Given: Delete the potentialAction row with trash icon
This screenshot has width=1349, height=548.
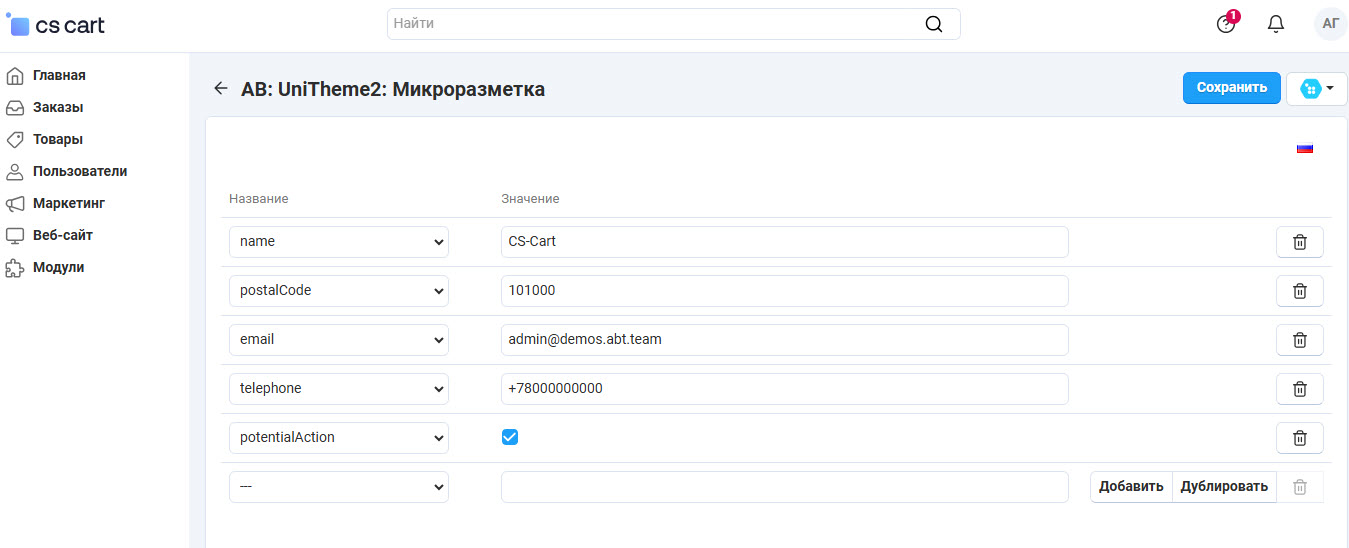Looking at the screenshot, I should pos(1300,438).
